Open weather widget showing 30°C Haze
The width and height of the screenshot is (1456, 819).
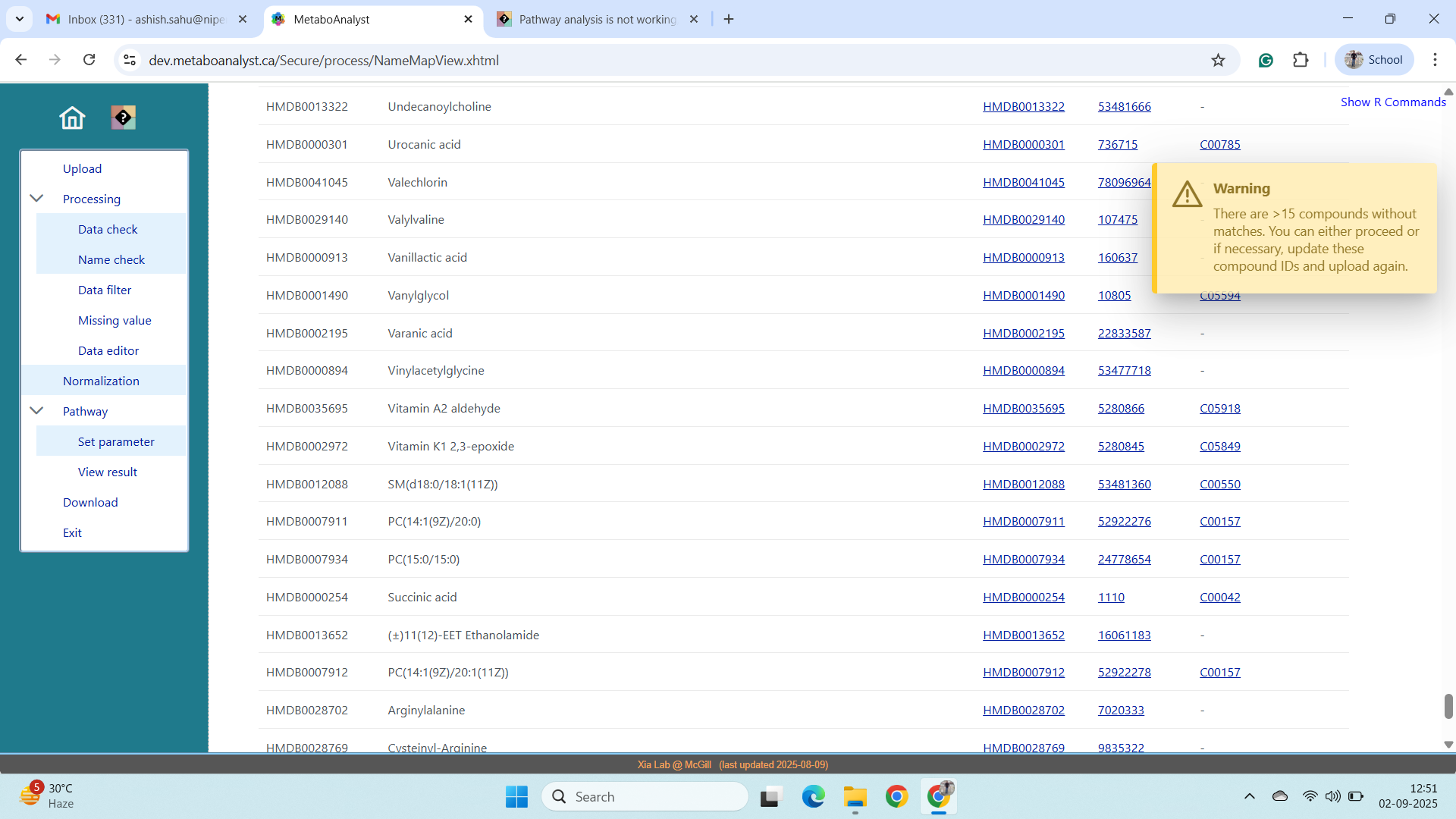[47, 796]
